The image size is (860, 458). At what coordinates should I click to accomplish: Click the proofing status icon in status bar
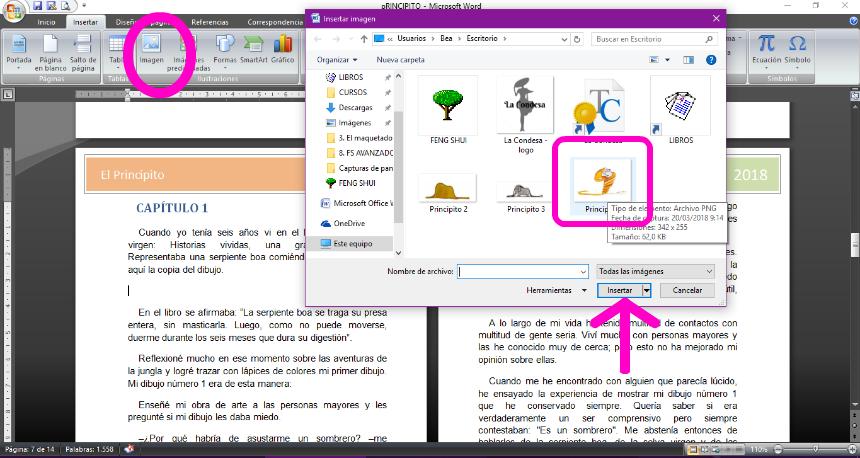129,449
